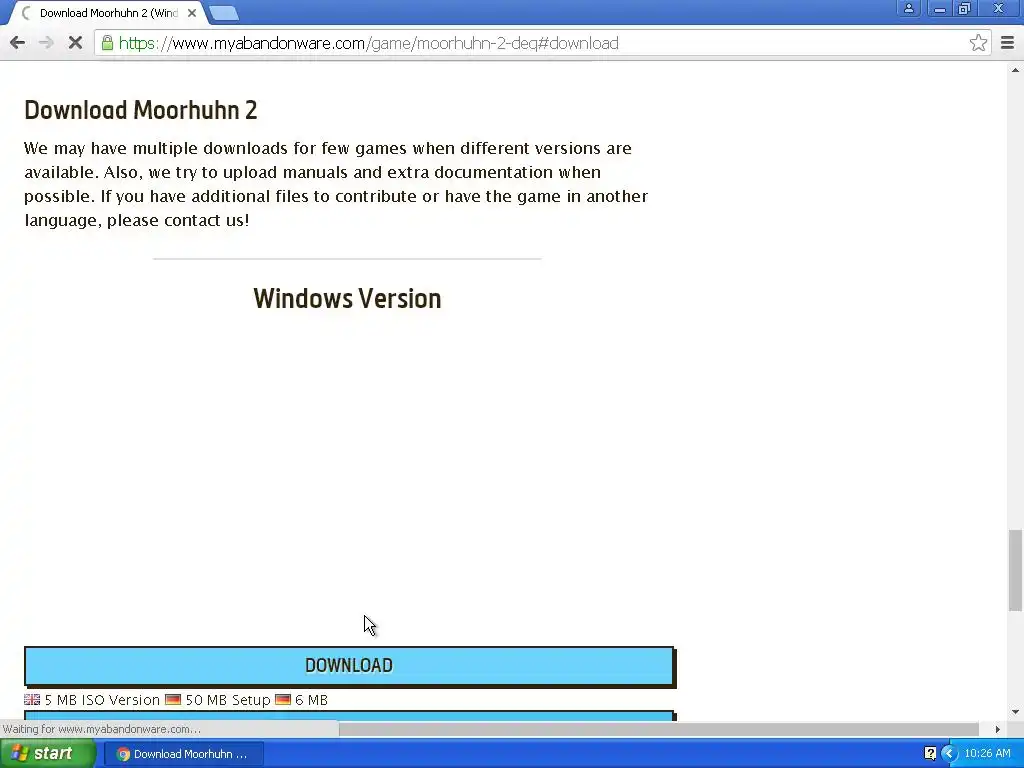Screen dimensions: 1024x768
Task: Click the horizontal scrollbar track
Action: [658, 729]
